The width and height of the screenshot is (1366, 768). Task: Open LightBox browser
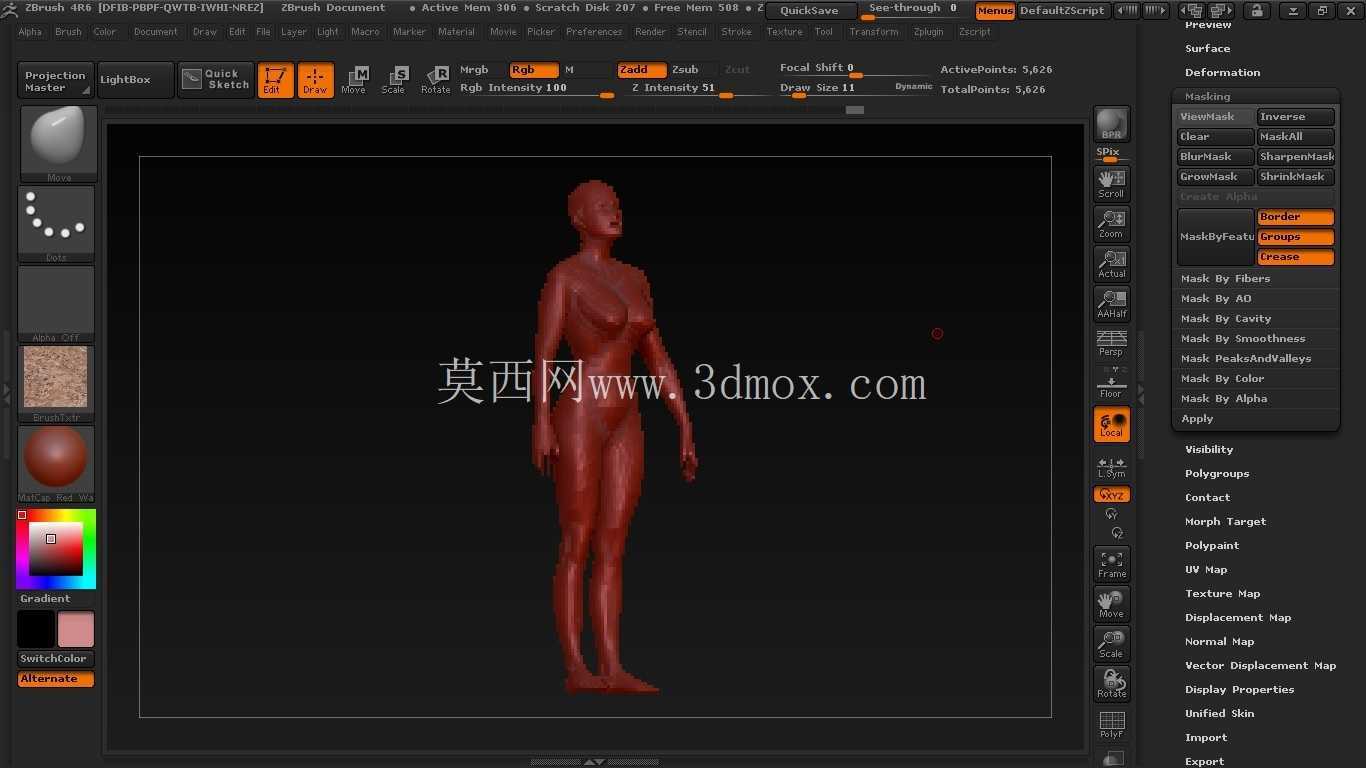pyautogui.click(x=134, y=80)
